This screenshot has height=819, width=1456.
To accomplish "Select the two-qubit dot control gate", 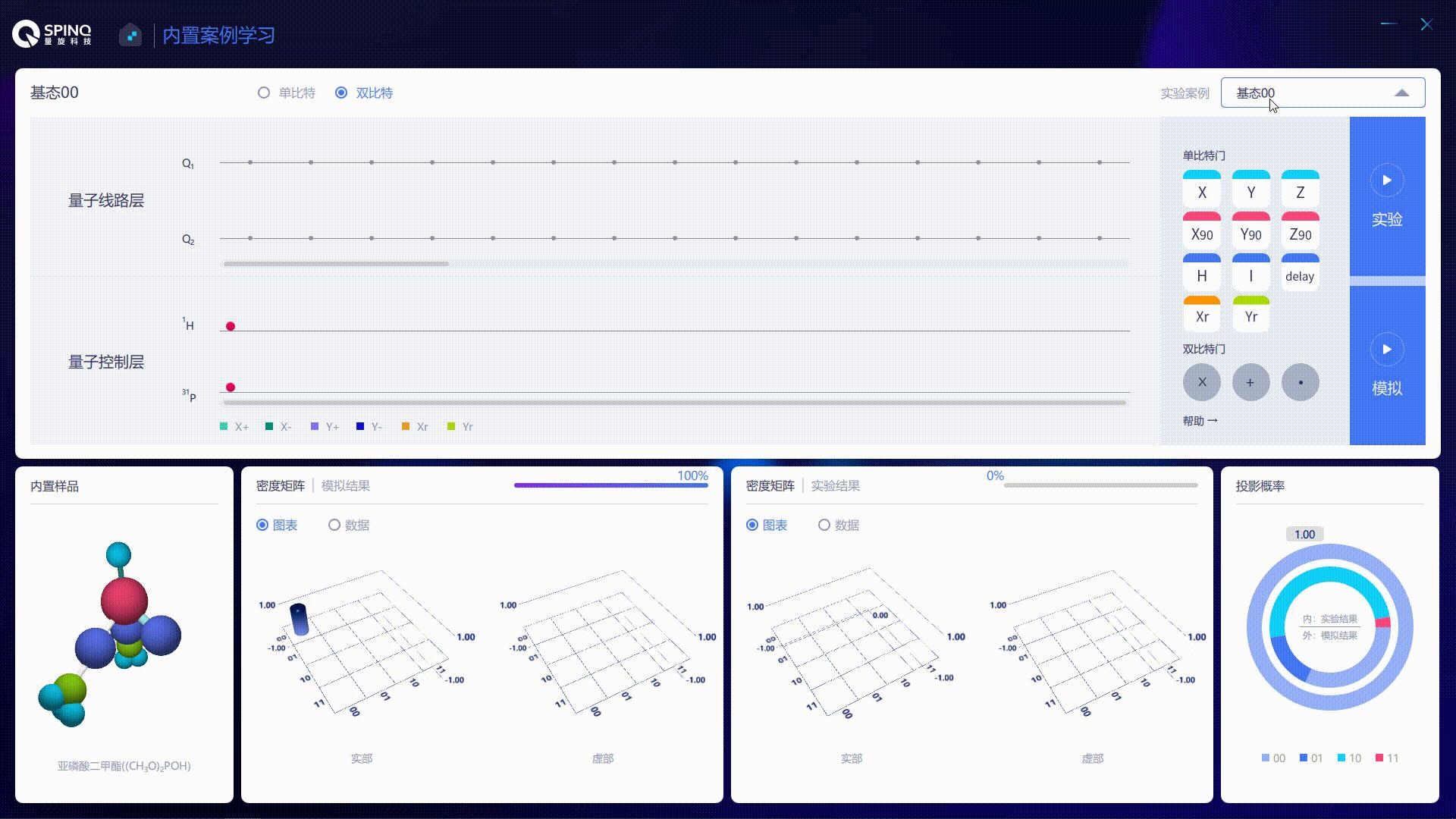I will [1300, 382].
